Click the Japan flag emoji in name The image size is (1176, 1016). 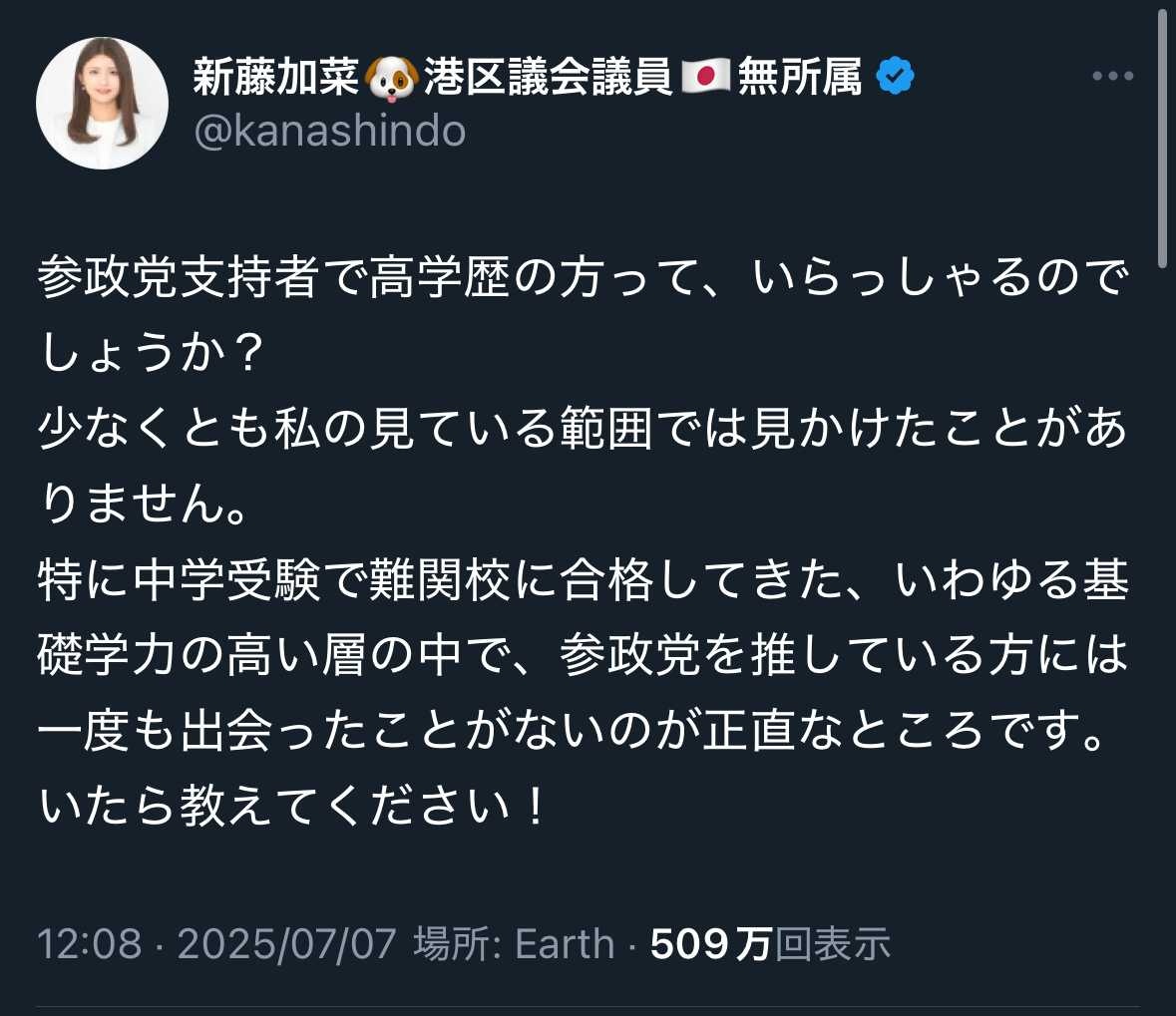705,76
